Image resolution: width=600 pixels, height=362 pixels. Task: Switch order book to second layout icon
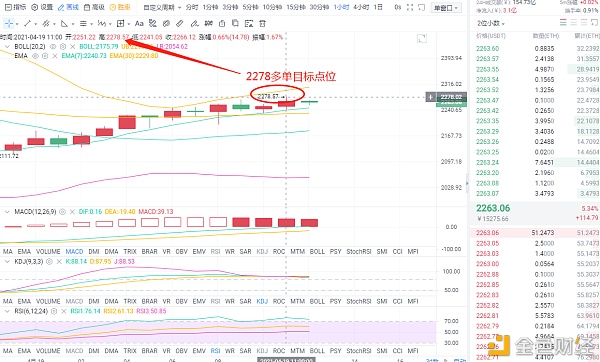pos(574,23)
